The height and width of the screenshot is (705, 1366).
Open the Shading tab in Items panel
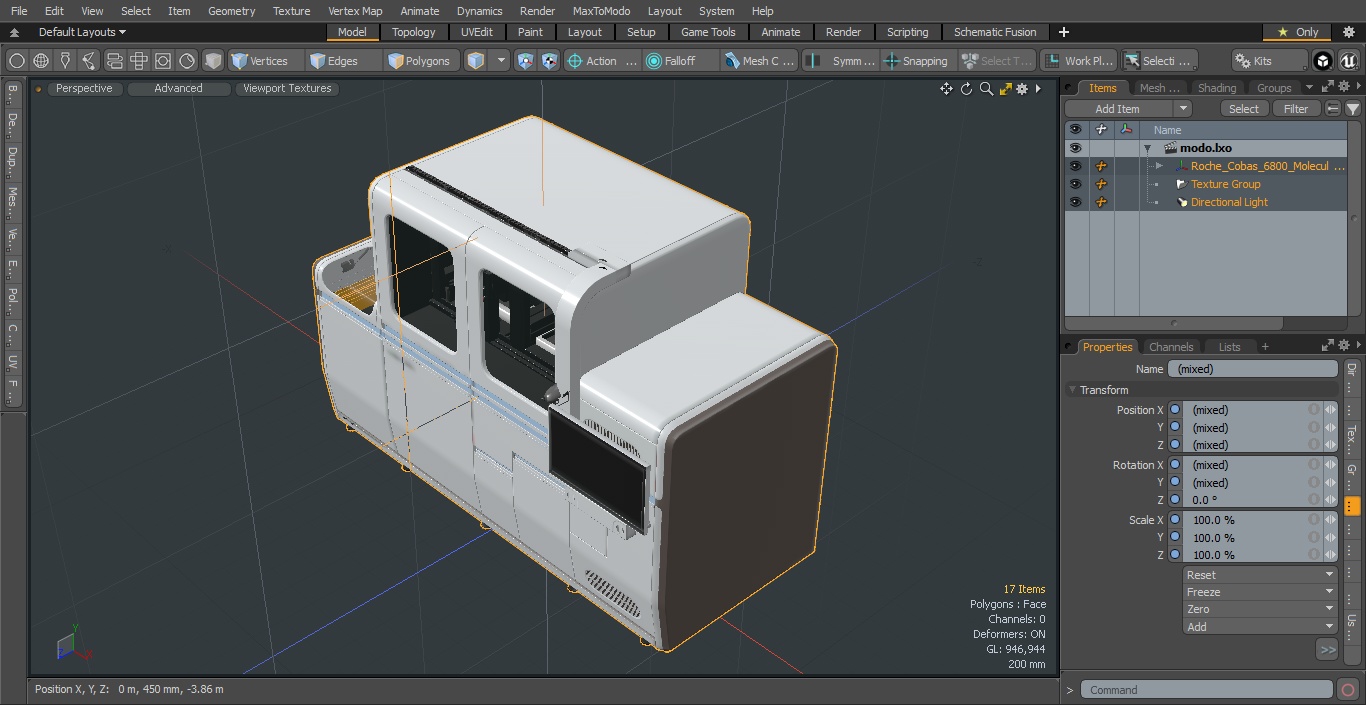coord(1217,88)
